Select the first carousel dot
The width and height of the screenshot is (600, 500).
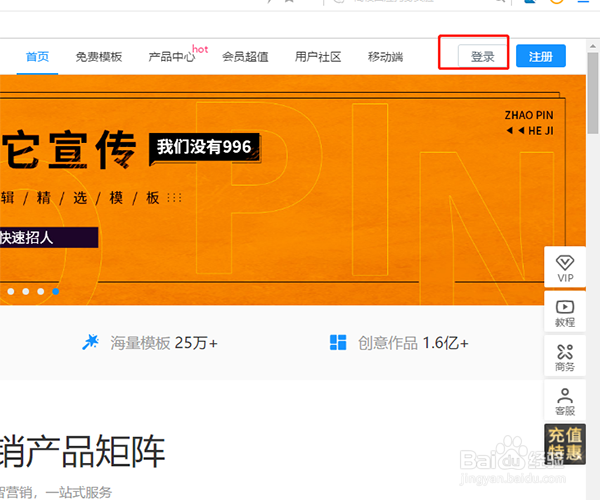(11, 292)
